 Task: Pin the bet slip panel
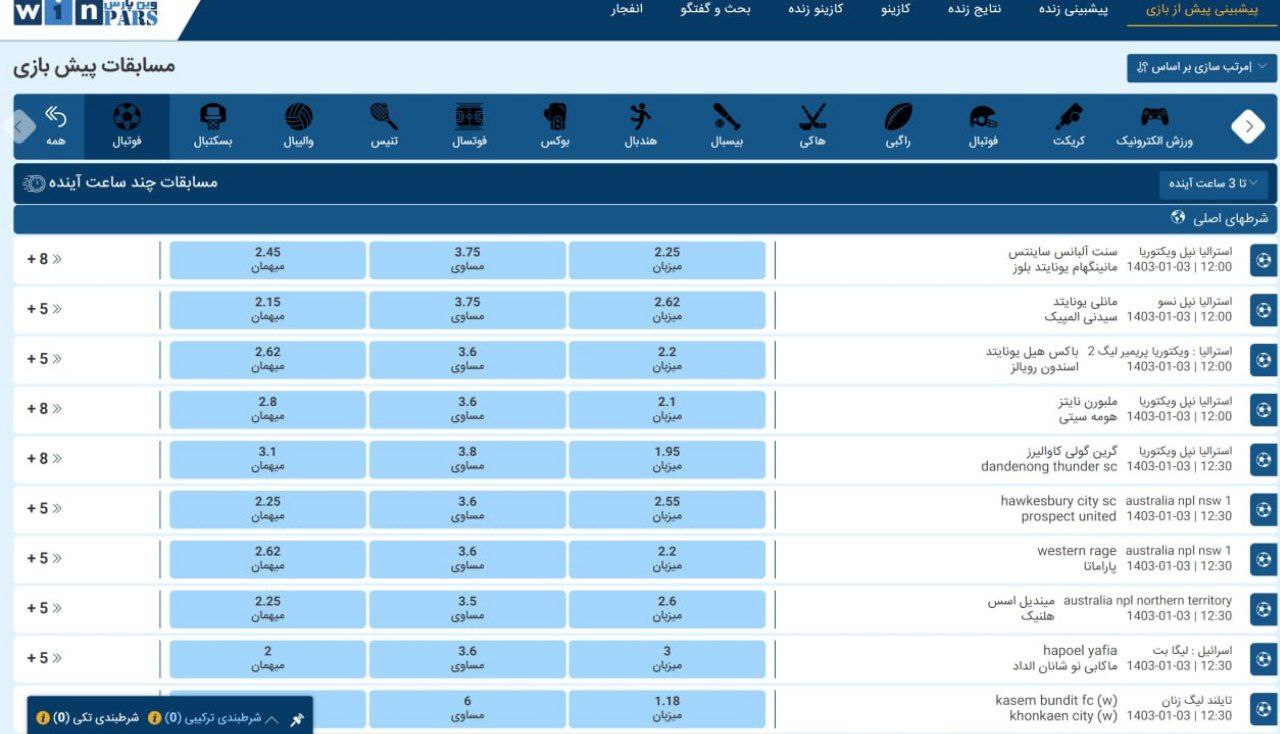296,718
